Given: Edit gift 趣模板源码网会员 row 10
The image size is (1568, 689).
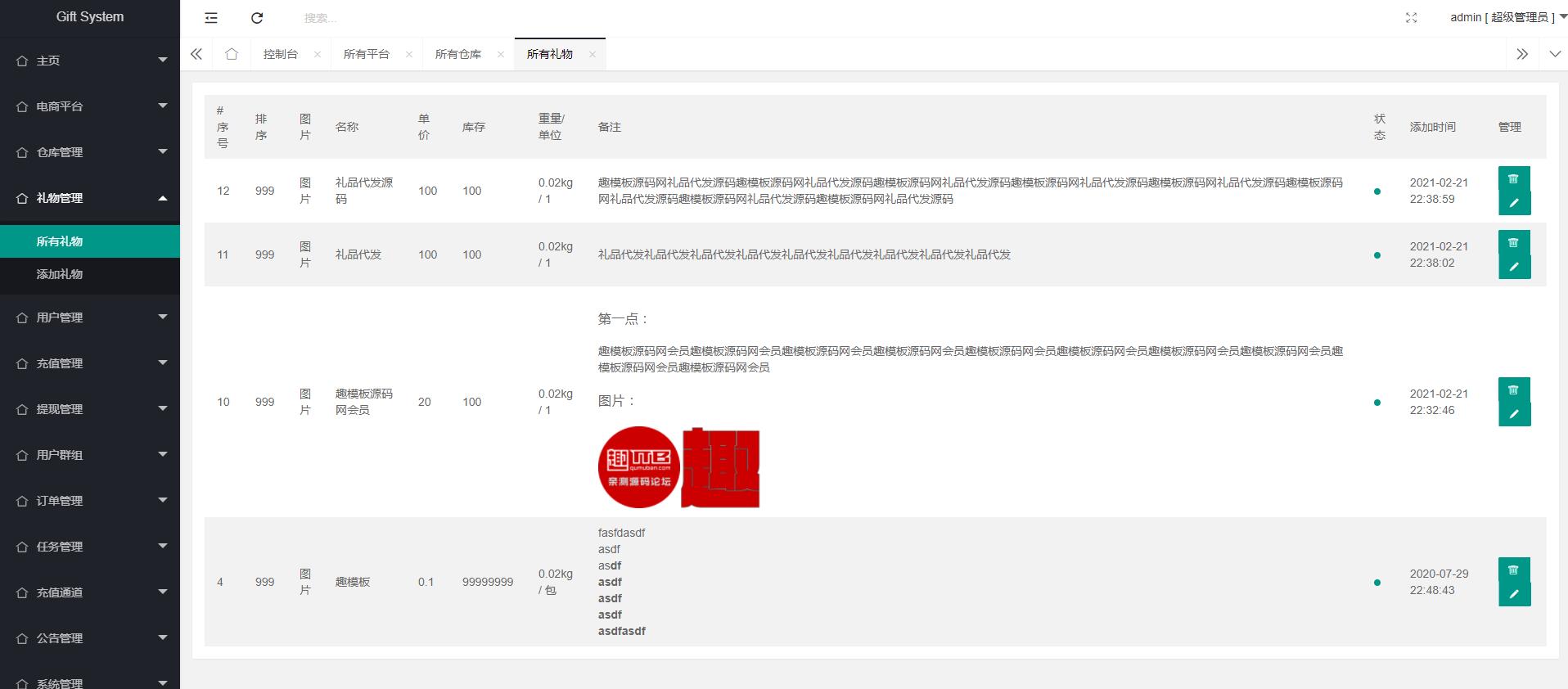Looking at the screenshot, I should 1514,414.
